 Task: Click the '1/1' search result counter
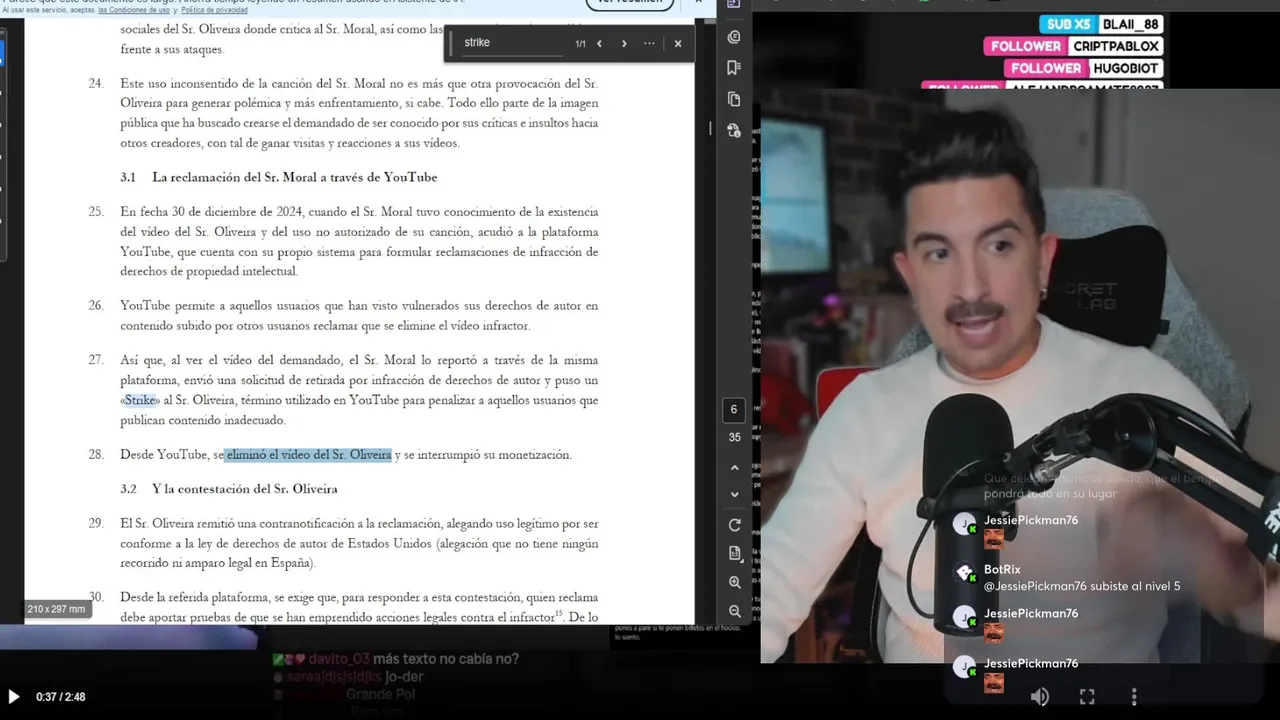(580, 44)
